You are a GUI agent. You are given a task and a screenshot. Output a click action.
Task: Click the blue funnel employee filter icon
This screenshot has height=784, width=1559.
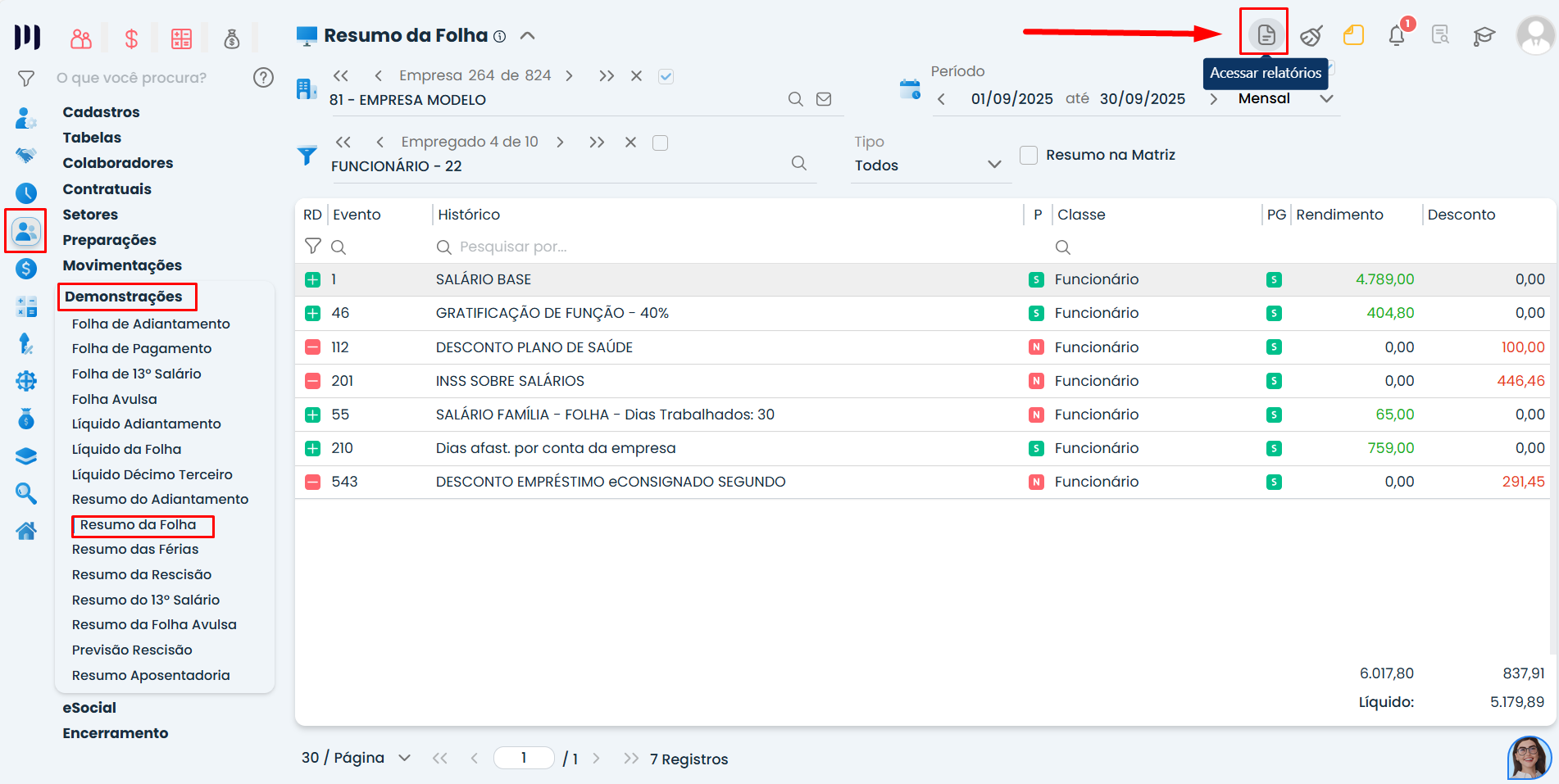pos(307,155)
